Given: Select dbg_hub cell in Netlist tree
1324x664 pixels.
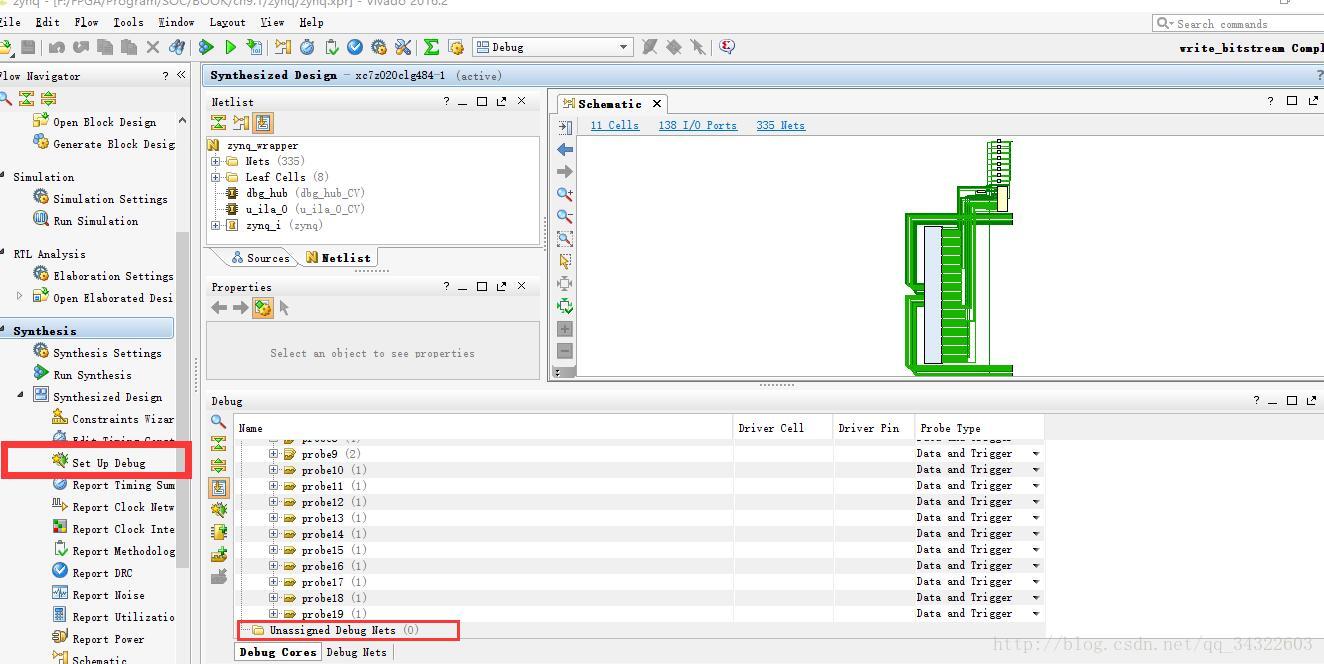Looking at the screenshot, I should 267,193.
